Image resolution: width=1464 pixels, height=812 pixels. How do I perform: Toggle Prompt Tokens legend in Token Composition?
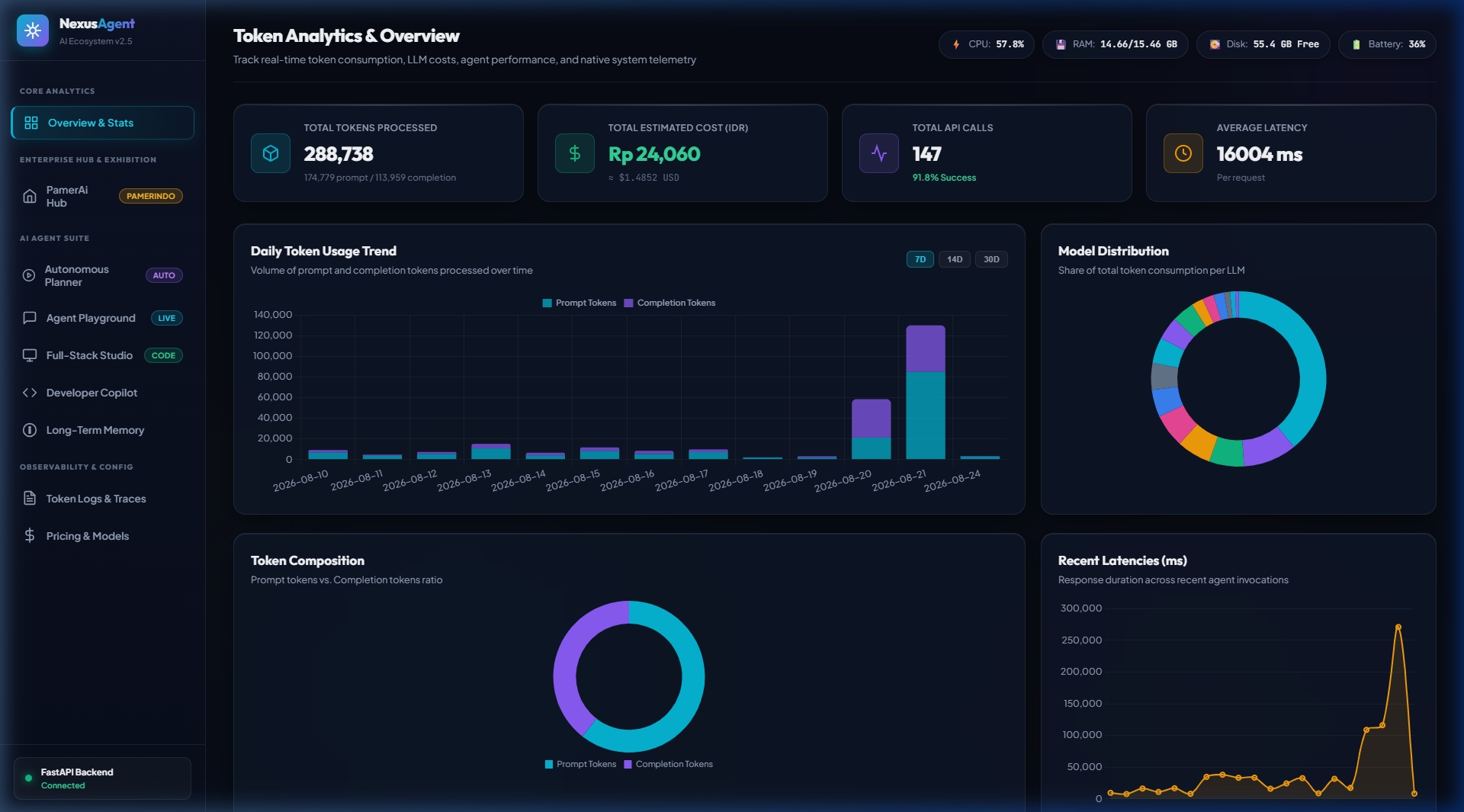(x=580, y=764)
